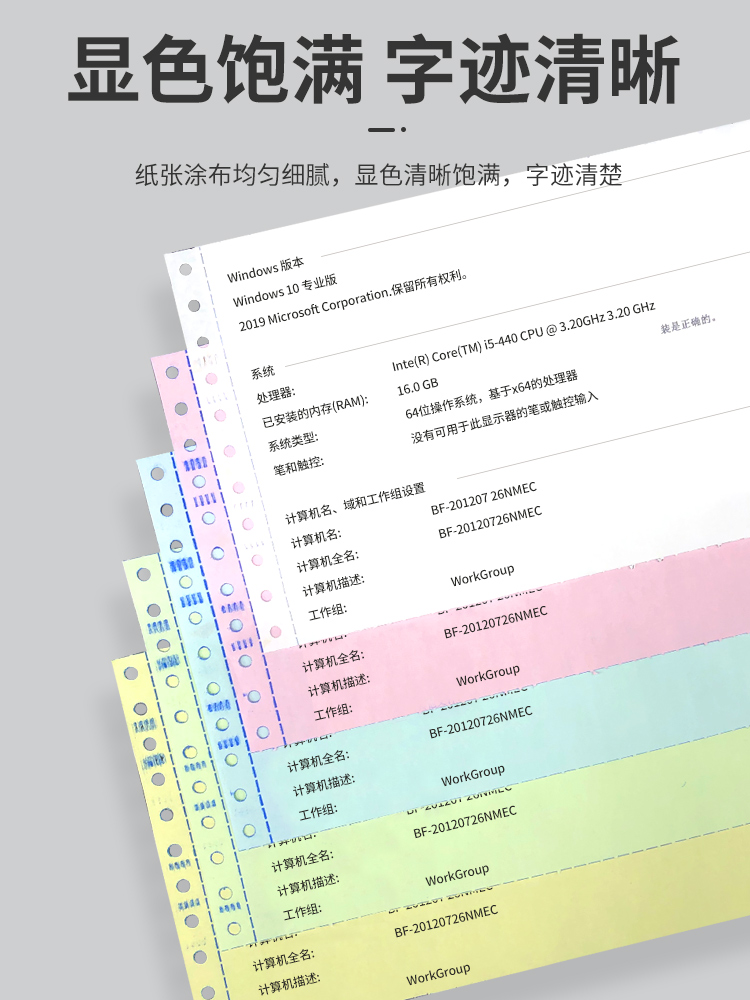The width and height of the screenshot is (750, 1000).
Task: Select the "处理器:" label
Action: [x=276, y=395]
